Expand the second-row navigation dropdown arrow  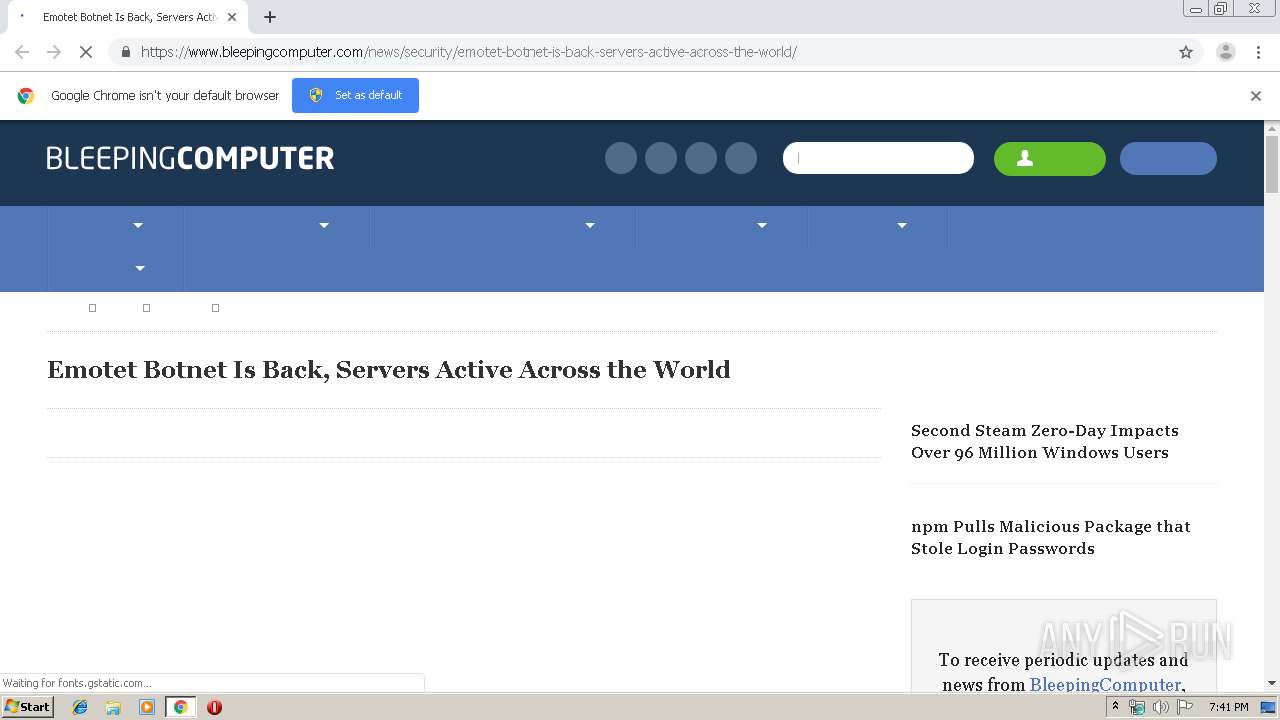tap(140, 268)
